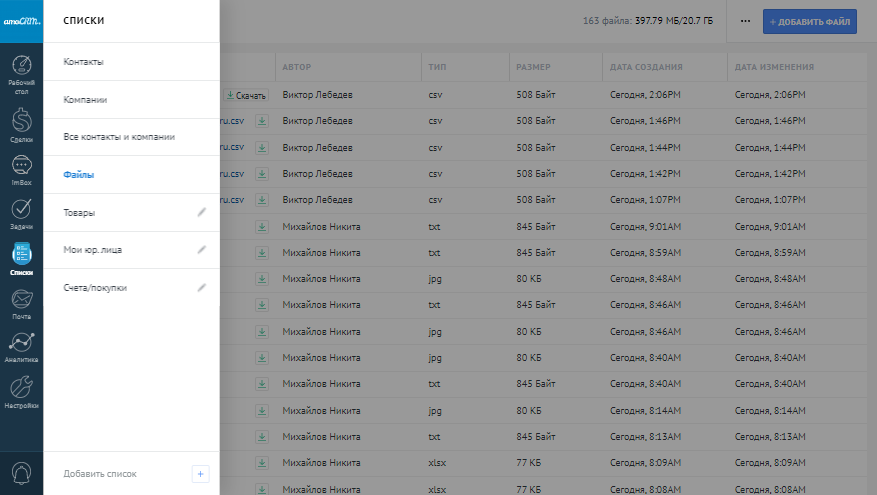This screenshot has height=495, width=877.
Task: Open the ImBox chat icon
Action: 21,168
